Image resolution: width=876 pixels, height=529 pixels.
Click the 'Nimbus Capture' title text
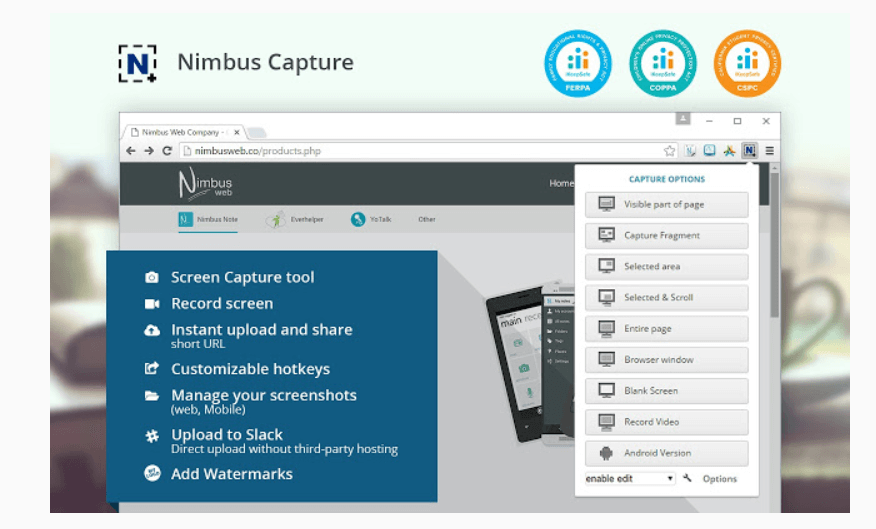click(265, 62)
